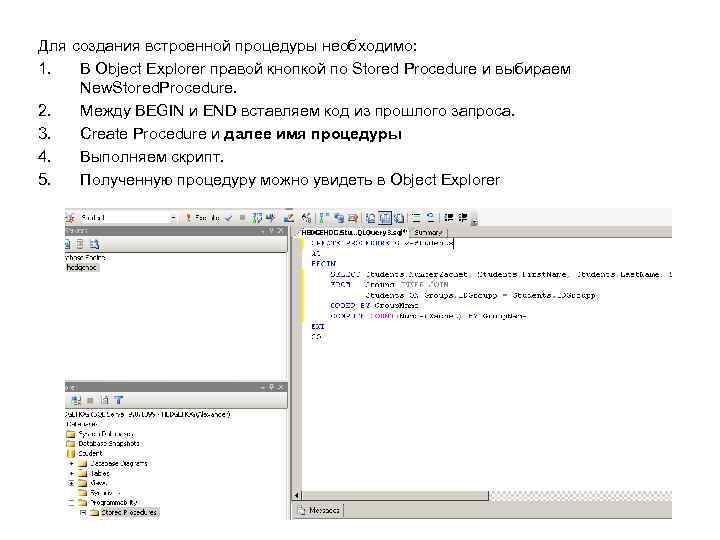Close the Object Explorer panel
720x540 pixels.
coord(281,388)
